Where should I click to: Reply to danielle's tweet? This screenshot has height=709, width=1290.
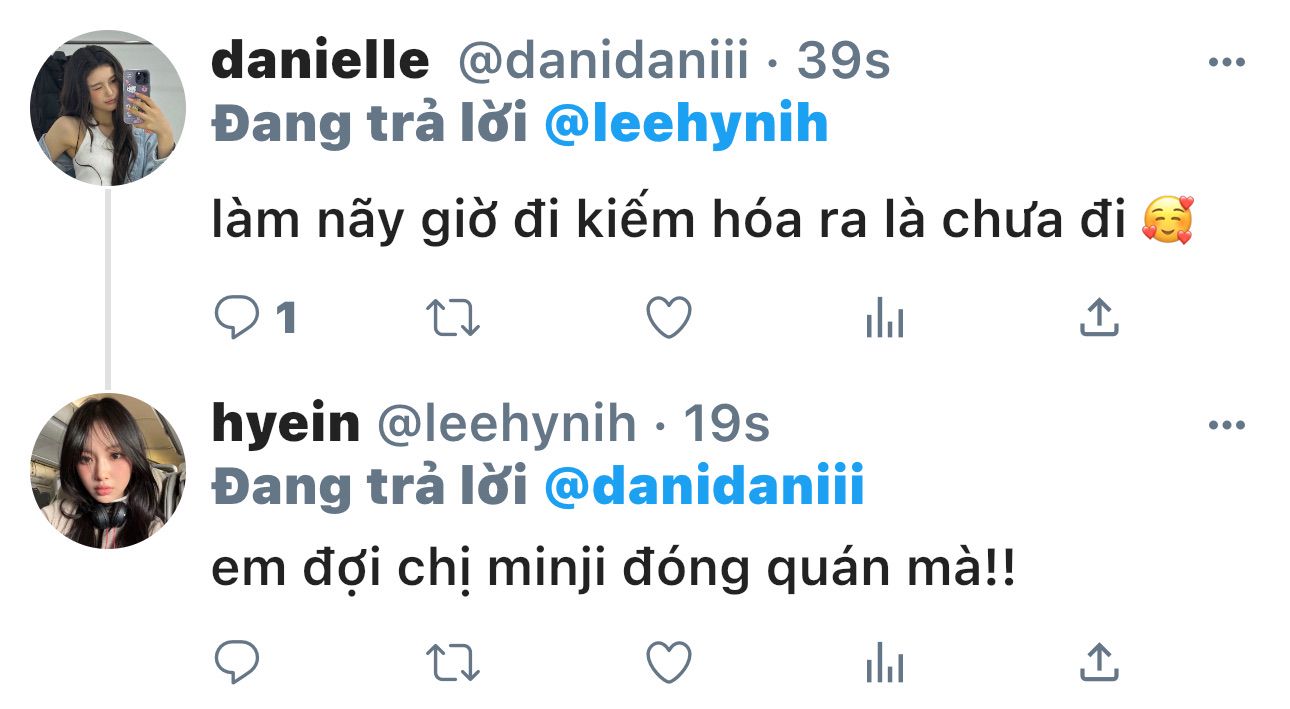(x=237, y=319)
